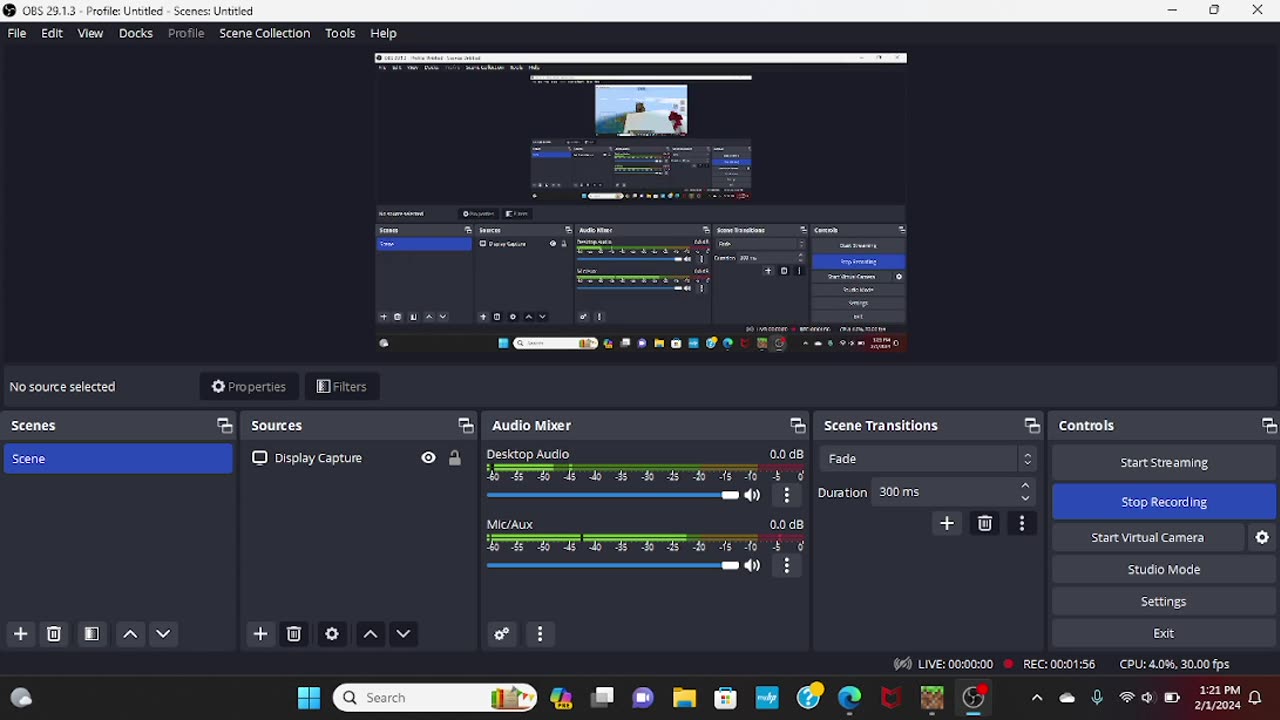Open Microsoft Edge from taskbar
1280x720 pixels.
[849, 697]
